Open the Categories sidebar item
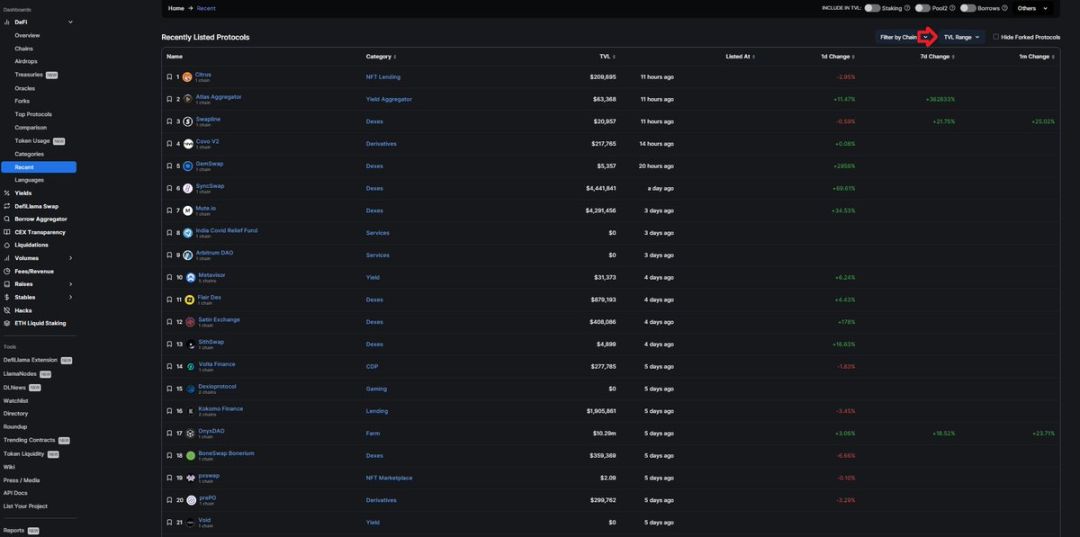 [29, 154]
